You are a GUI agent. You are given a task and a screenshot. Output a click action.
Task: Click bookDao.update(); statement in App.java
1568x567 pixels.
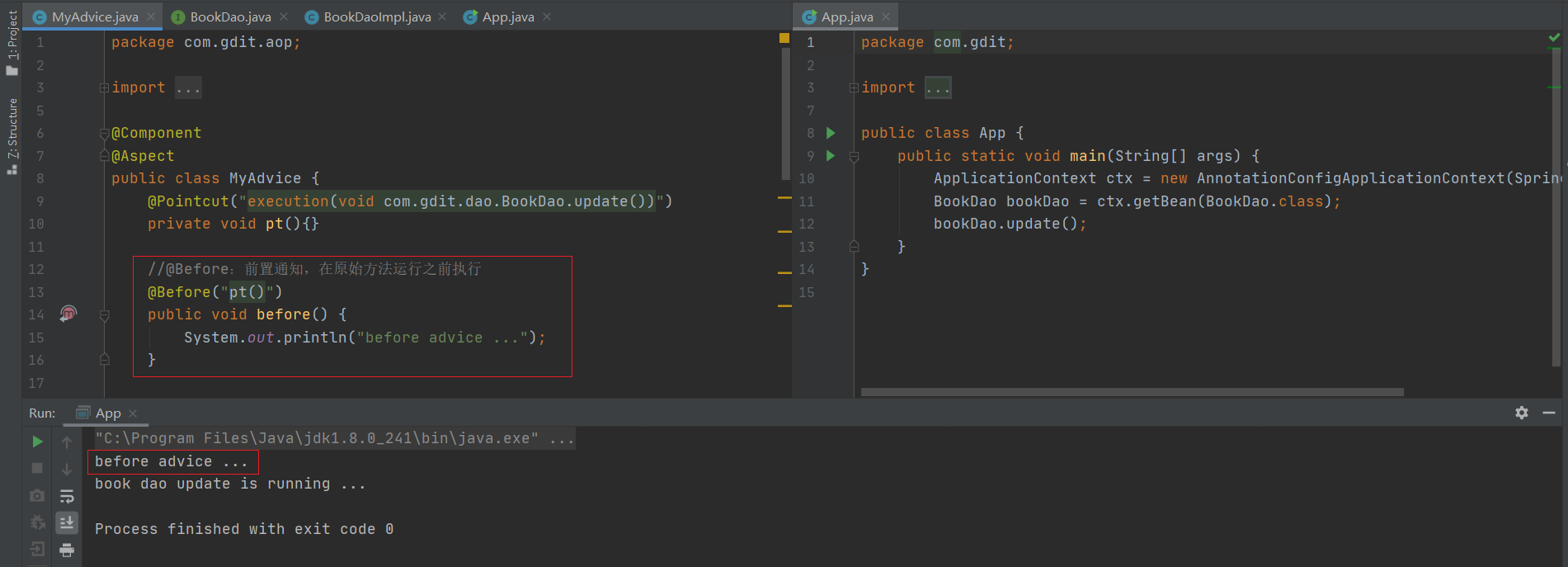click(1010, 224)
